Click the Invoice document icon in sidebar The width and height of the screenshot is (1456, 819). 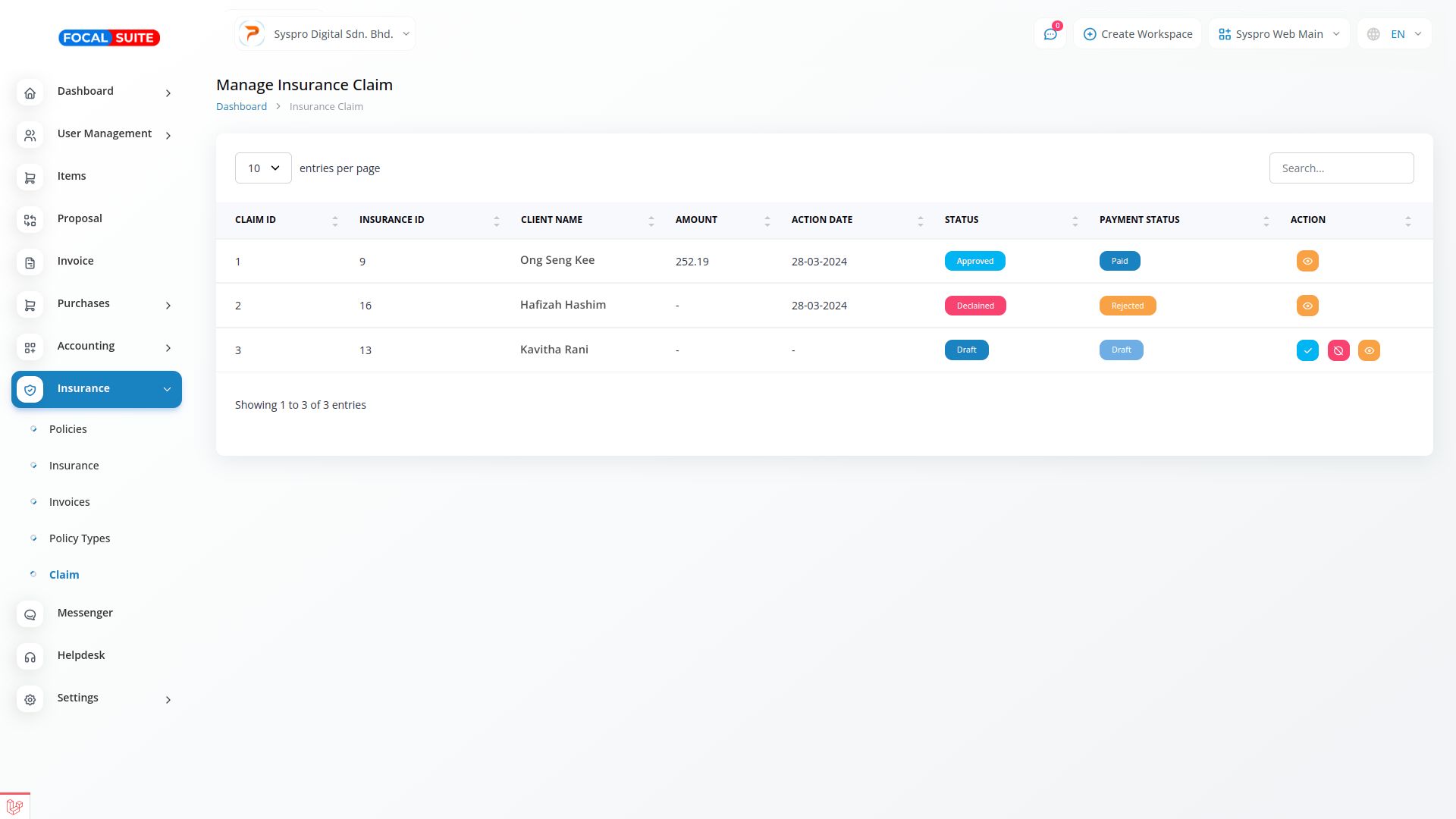pos(30,263)
